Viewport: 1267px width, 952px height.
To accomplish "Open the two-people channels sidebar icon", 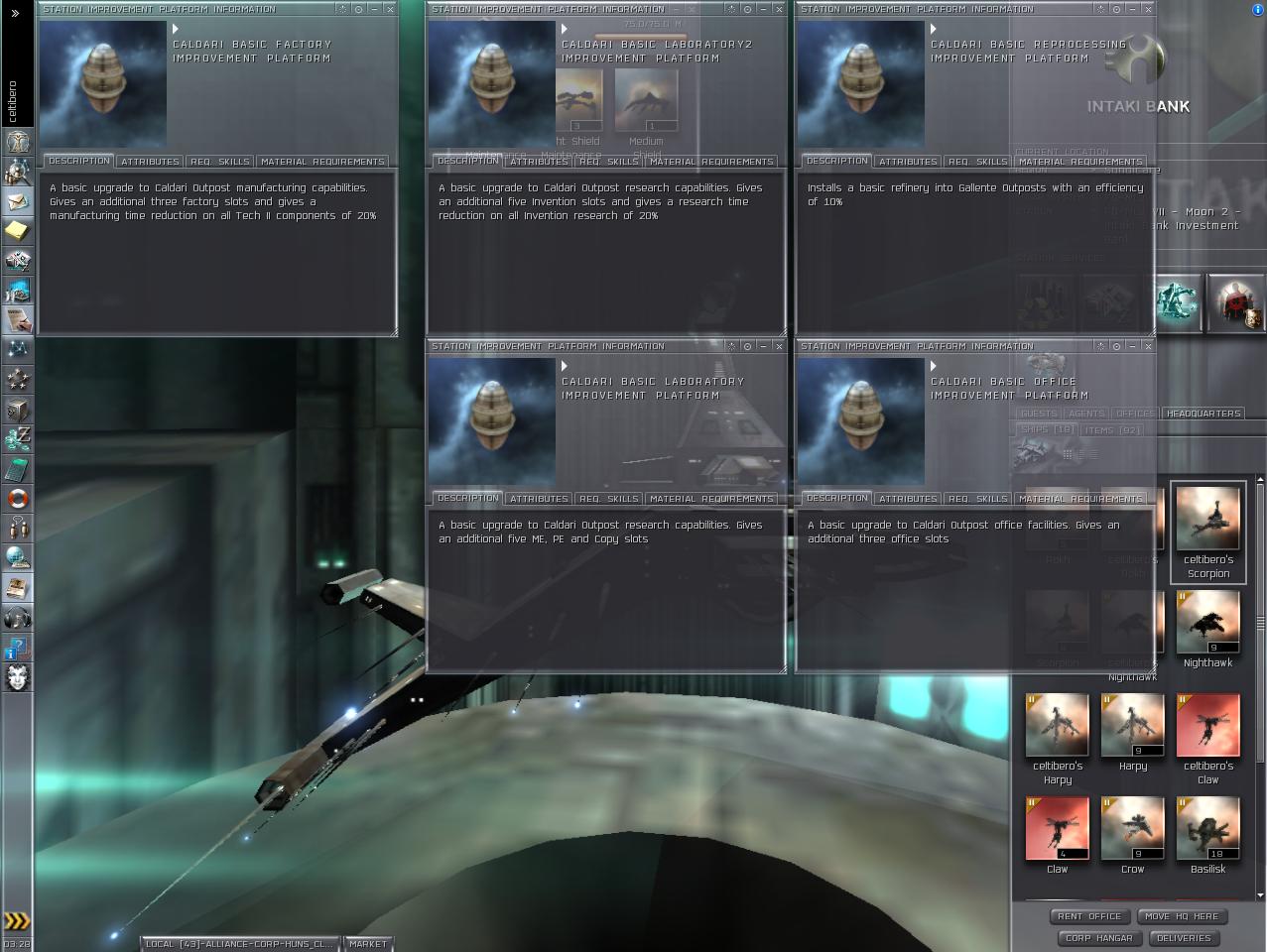I will coord(17,529).
